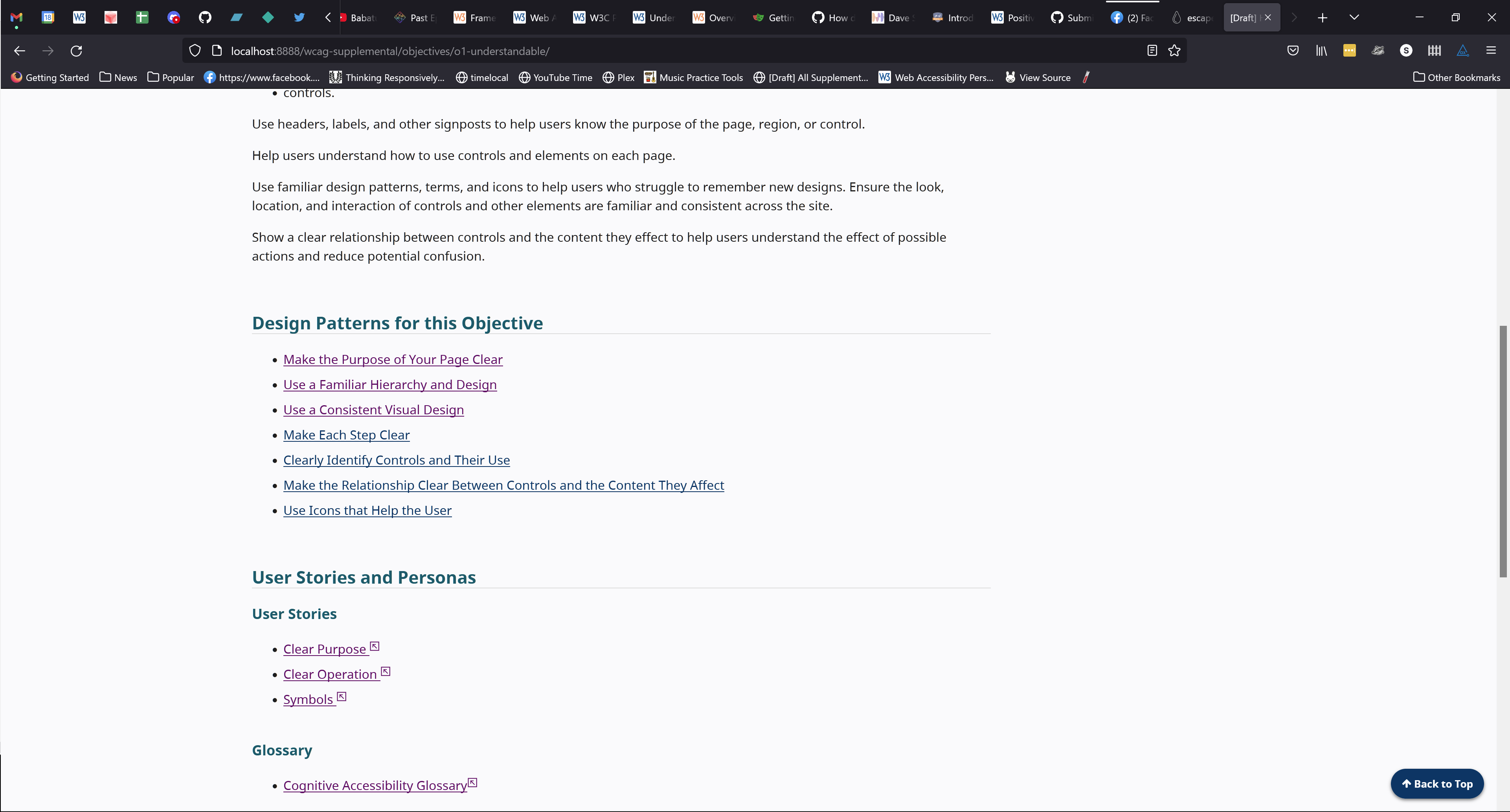The image size is (1510, 812).
Task: Expand the Other Bookmarks folder
Action: coord(1456,77)
